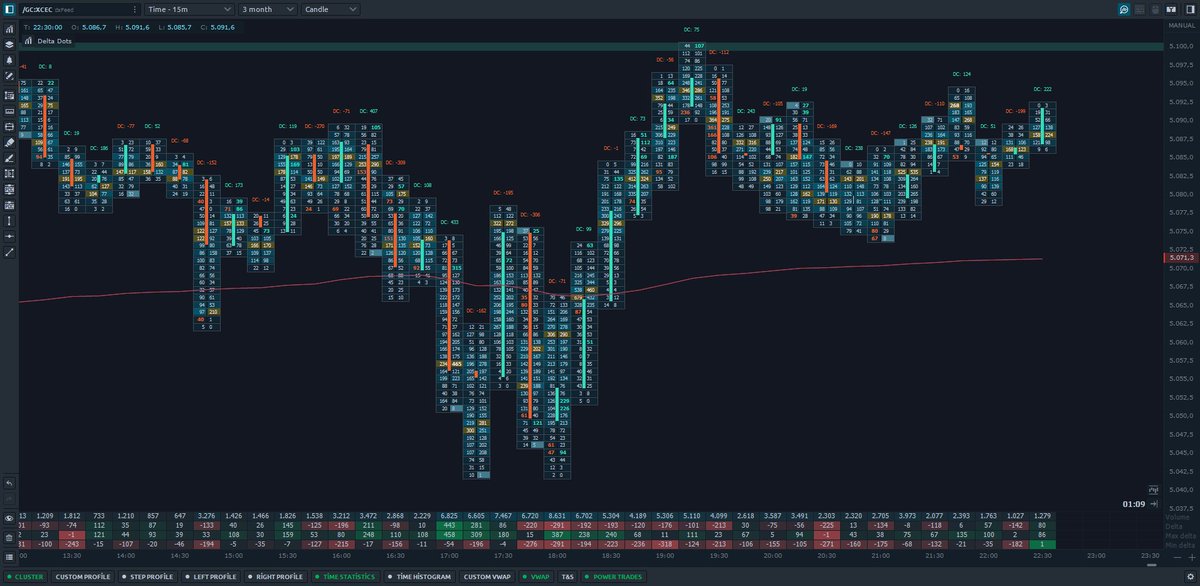Toggle the side panel icon beside the symbol field
Viewport: 1200px width, 586px height.
[9, 8]
